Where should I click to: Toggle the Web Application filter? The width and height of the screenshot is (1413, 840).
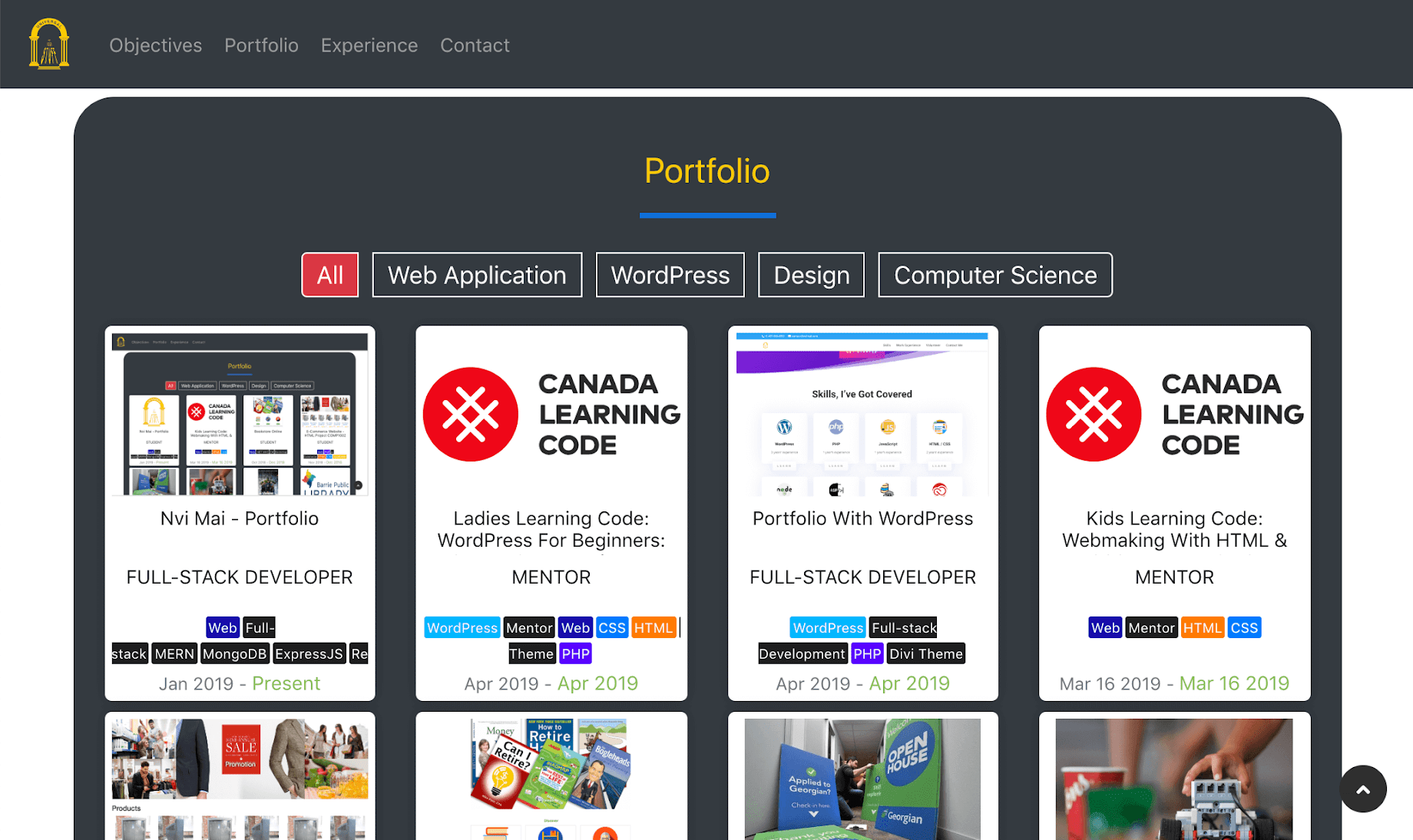(x=477, y=274)
